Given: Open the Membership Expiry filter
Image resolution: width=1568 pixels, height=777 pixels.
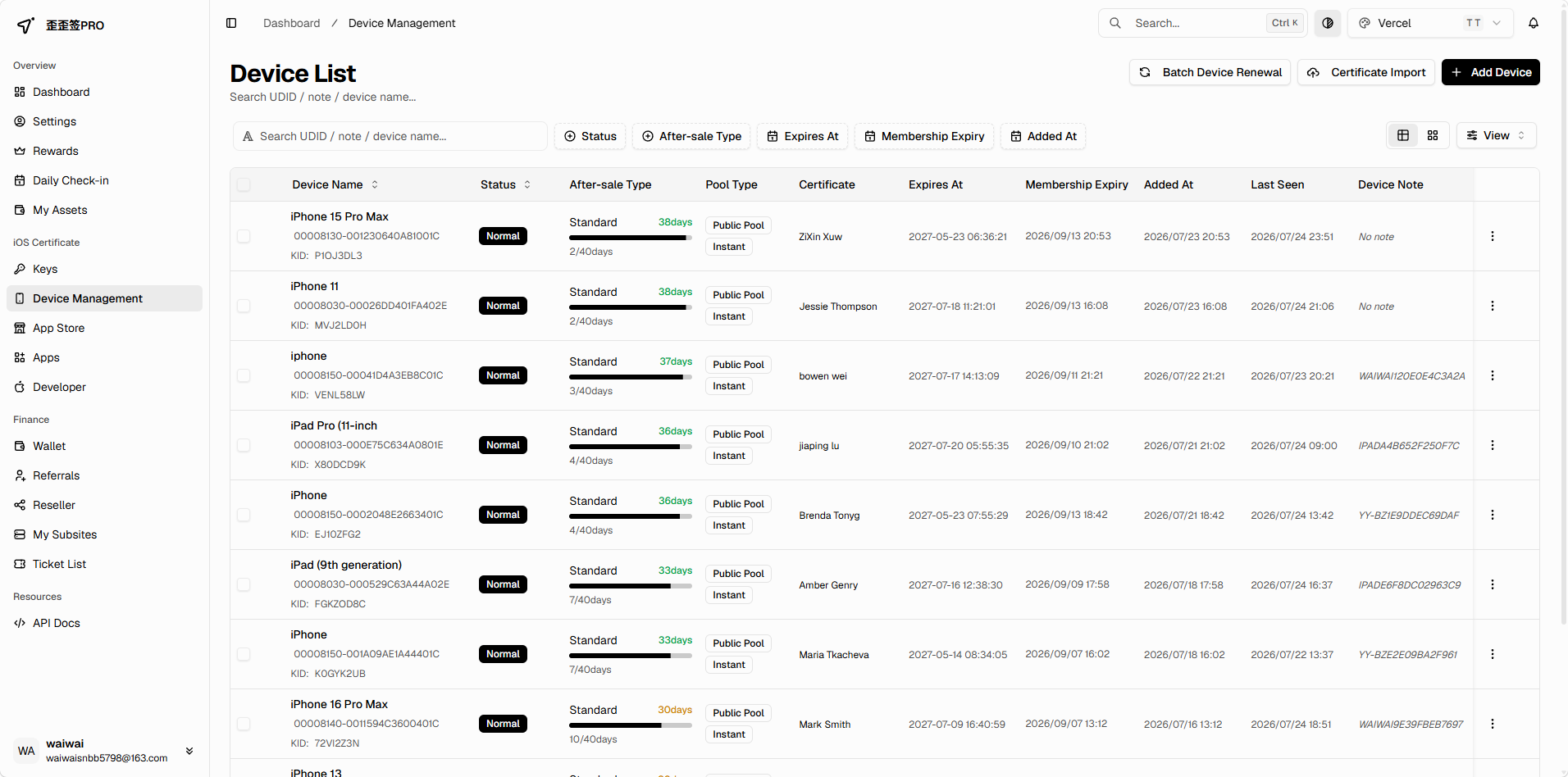Looking at the screenshot, I should [x=924, y=136].
